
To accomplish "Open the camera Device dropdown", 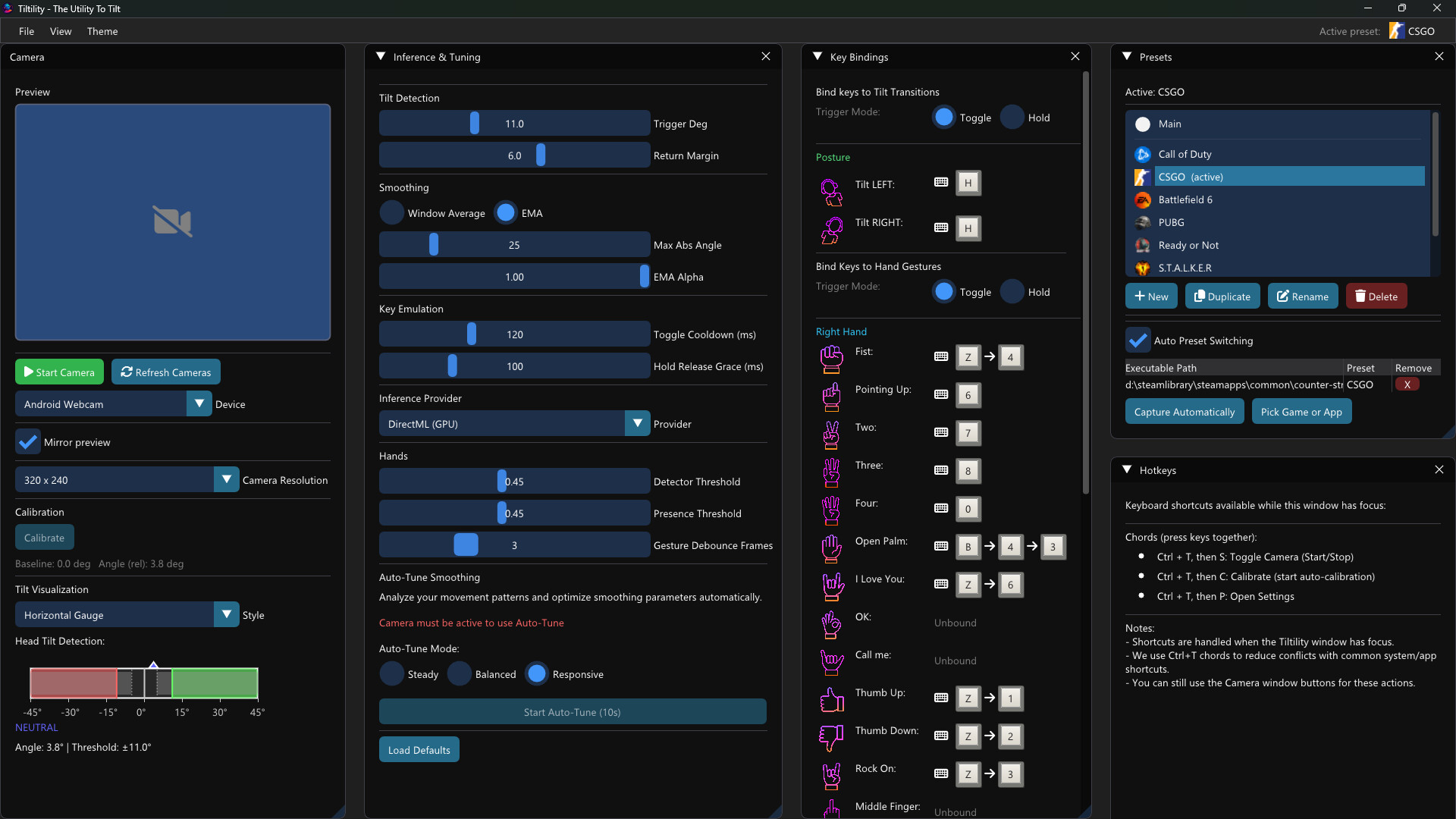I will [199, 403].
